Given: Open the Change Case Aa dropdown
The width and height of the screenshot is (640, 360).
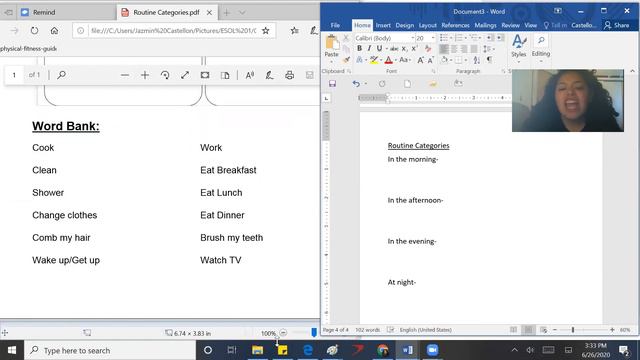Looking at the screenshot, I should (404, 60).
